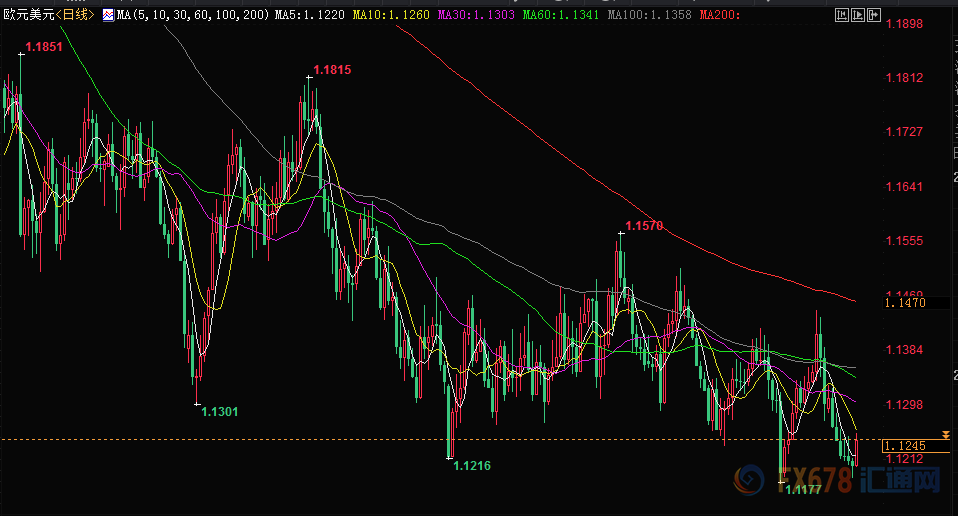
Task: Click the play-forward chart axis icon
Action: coord(860,16)
